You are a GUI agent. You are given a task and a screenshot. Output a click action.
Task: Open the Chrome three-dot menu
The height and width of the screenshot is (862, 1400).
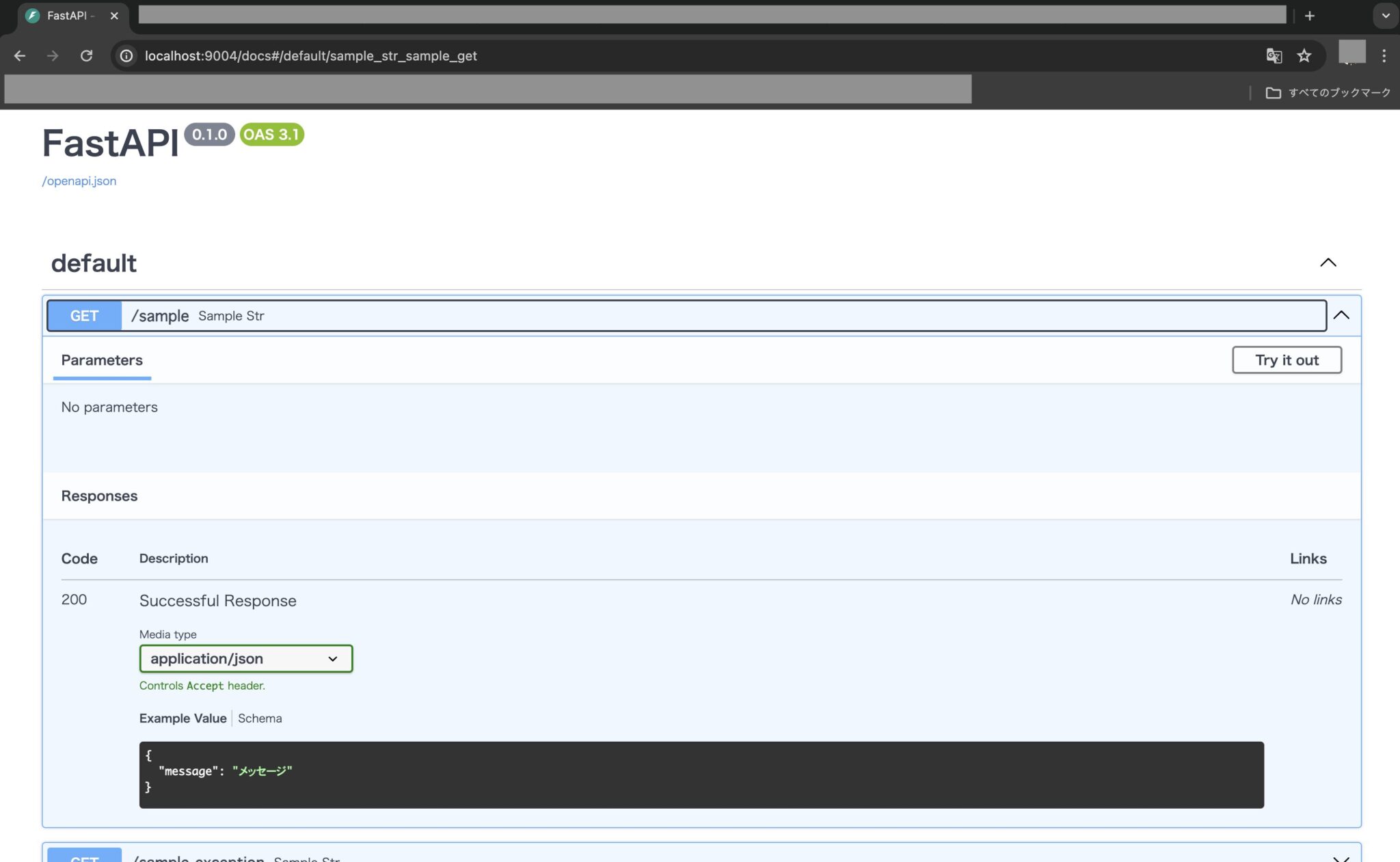(x=1384, y=56)
